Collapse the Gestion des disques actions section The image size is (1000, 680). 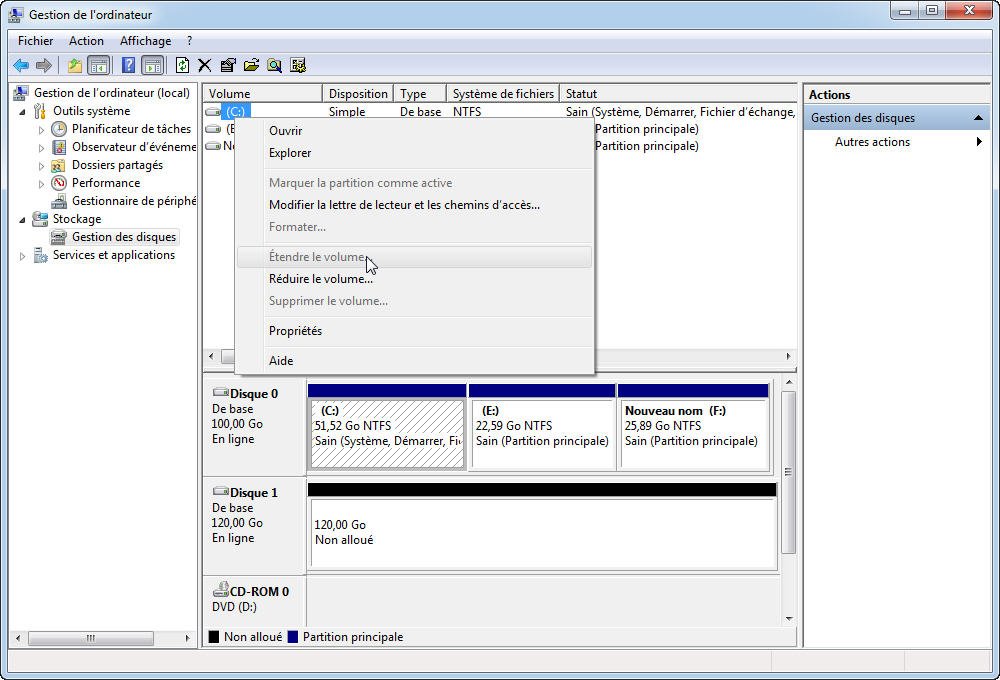point(978,118)
